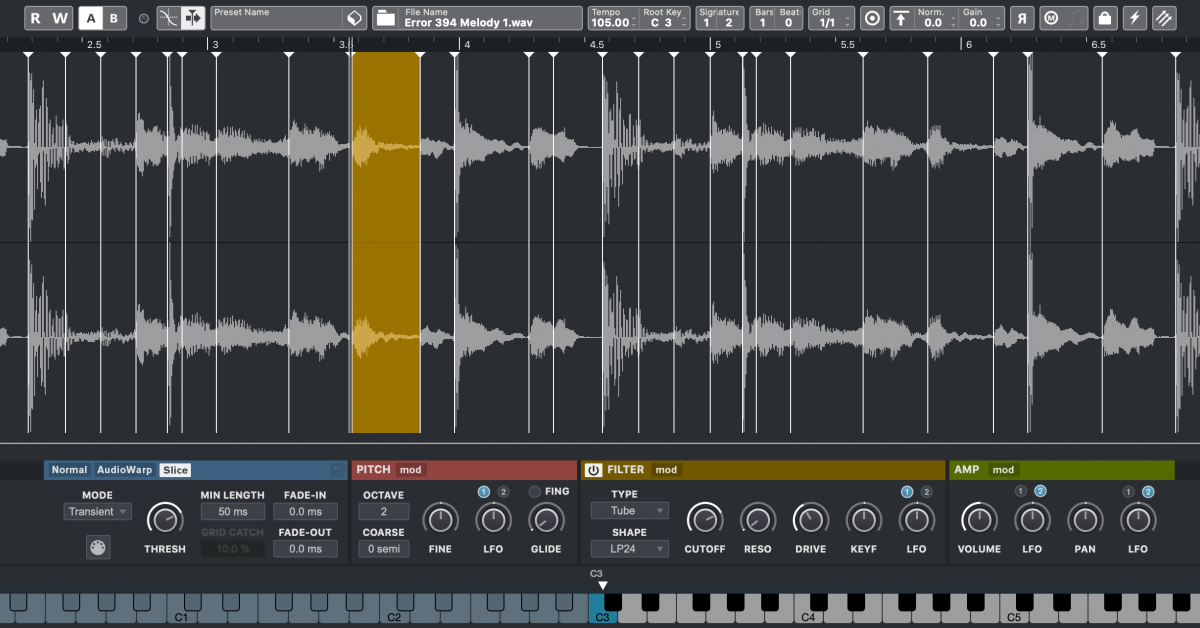The width and height of the screenshot is (1200, 628).
Task: Adjust the GLIDE knob
Action: (545, 519)
